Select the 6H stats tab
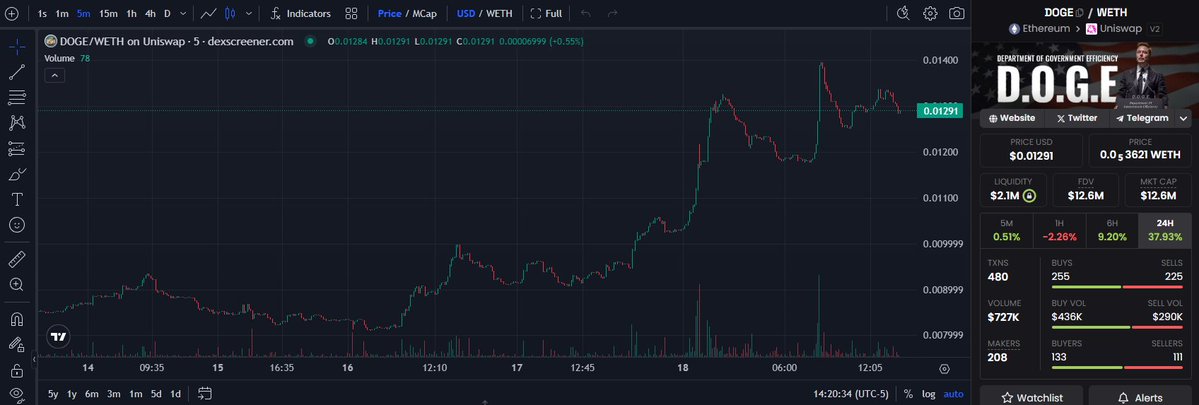1199x405 pixels. coord(1112,230)
